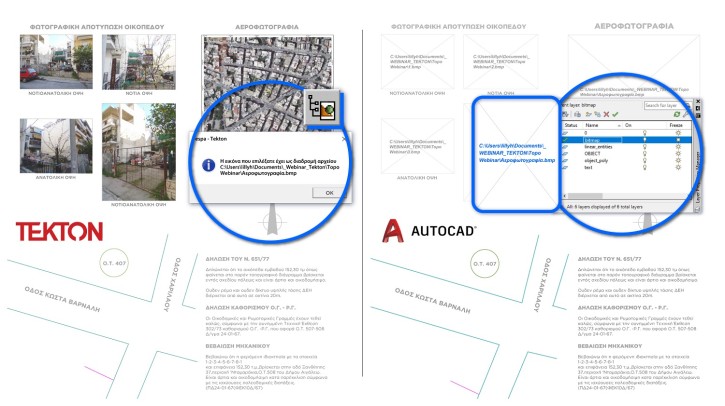The height and width of the screenshot is (406, 725).
Task: Click the green refresh icon in layer panel
Action: click(677, 114)
